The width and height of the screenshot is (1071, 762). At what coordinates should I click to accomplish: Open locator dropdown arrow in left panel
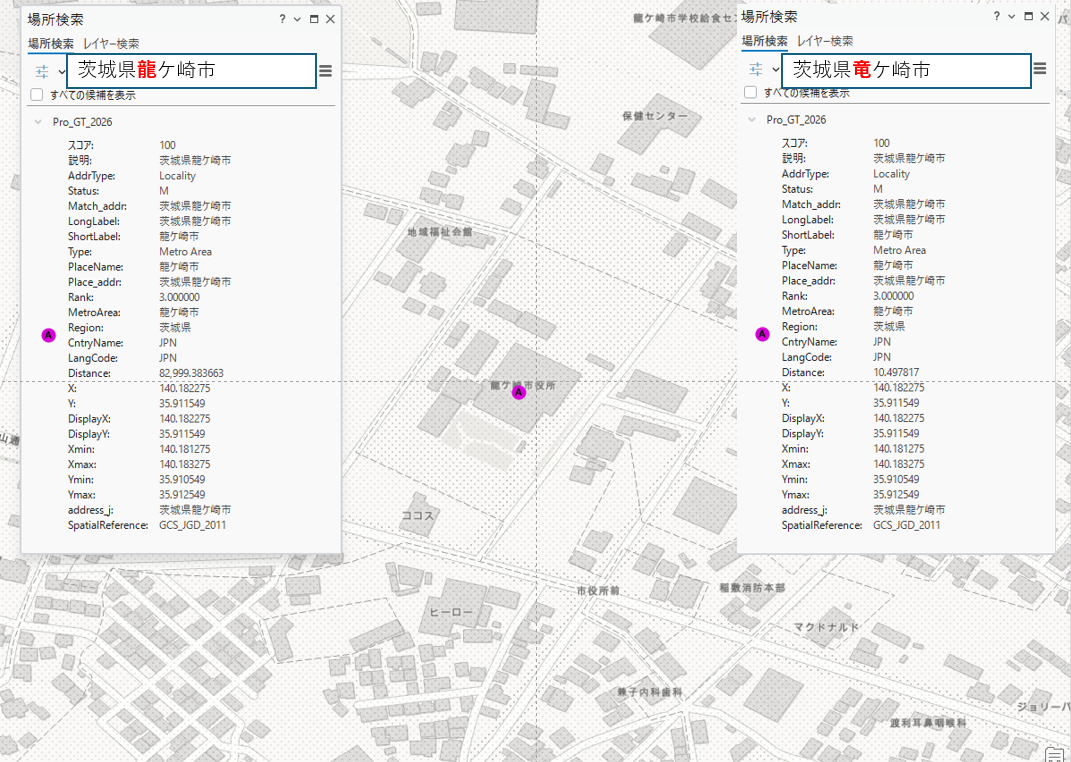click(x=62, y=71)
